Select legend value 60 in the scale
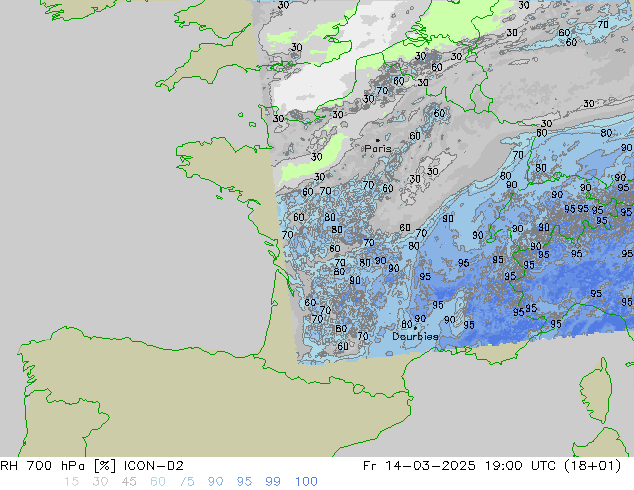Viewport: 634px width, 490px height. [158, 482]
